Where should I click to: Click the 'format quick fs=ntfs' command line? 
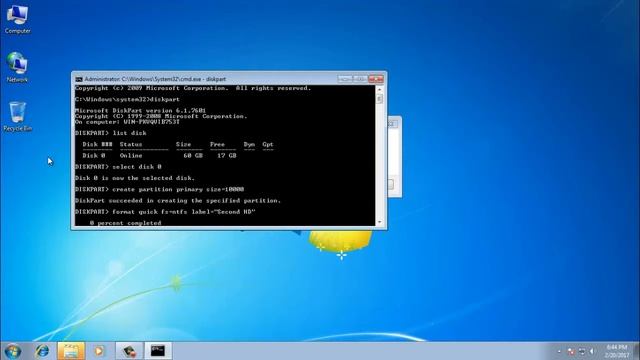(x=165, y=212)
